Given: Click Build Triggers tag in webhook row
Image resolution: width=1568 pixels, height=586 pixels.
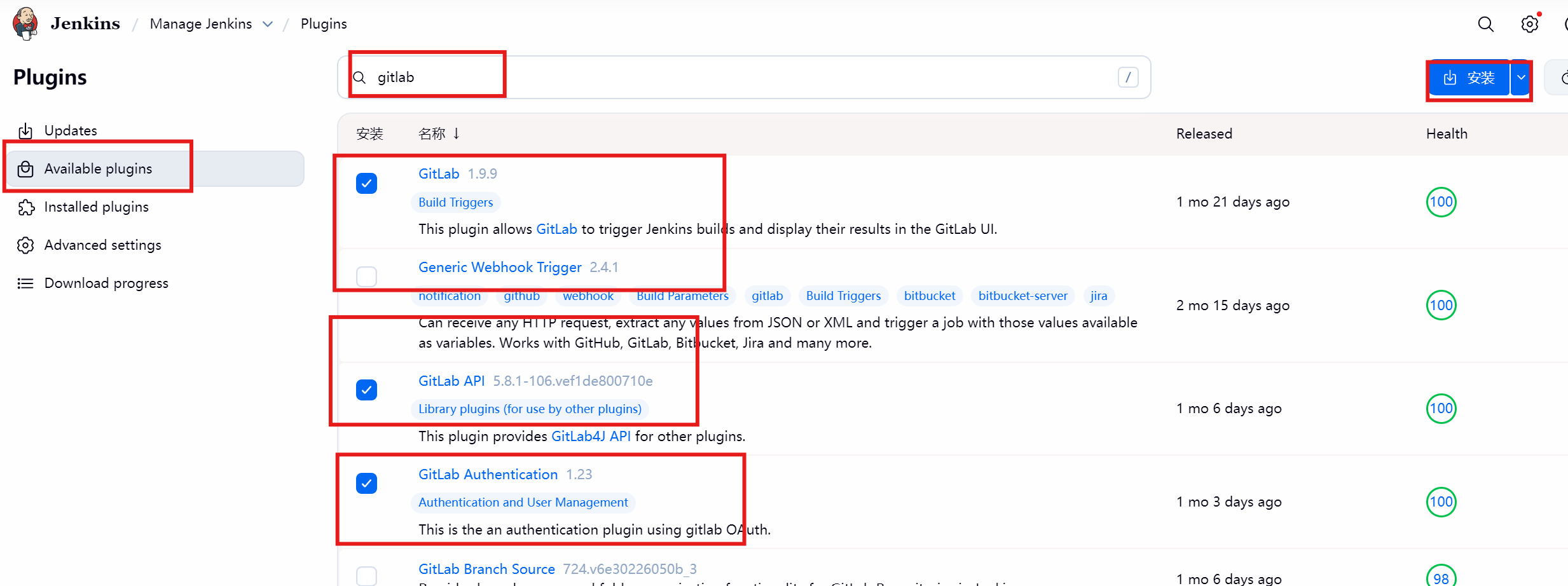Looking at the screenshot, I should [843, 296].
